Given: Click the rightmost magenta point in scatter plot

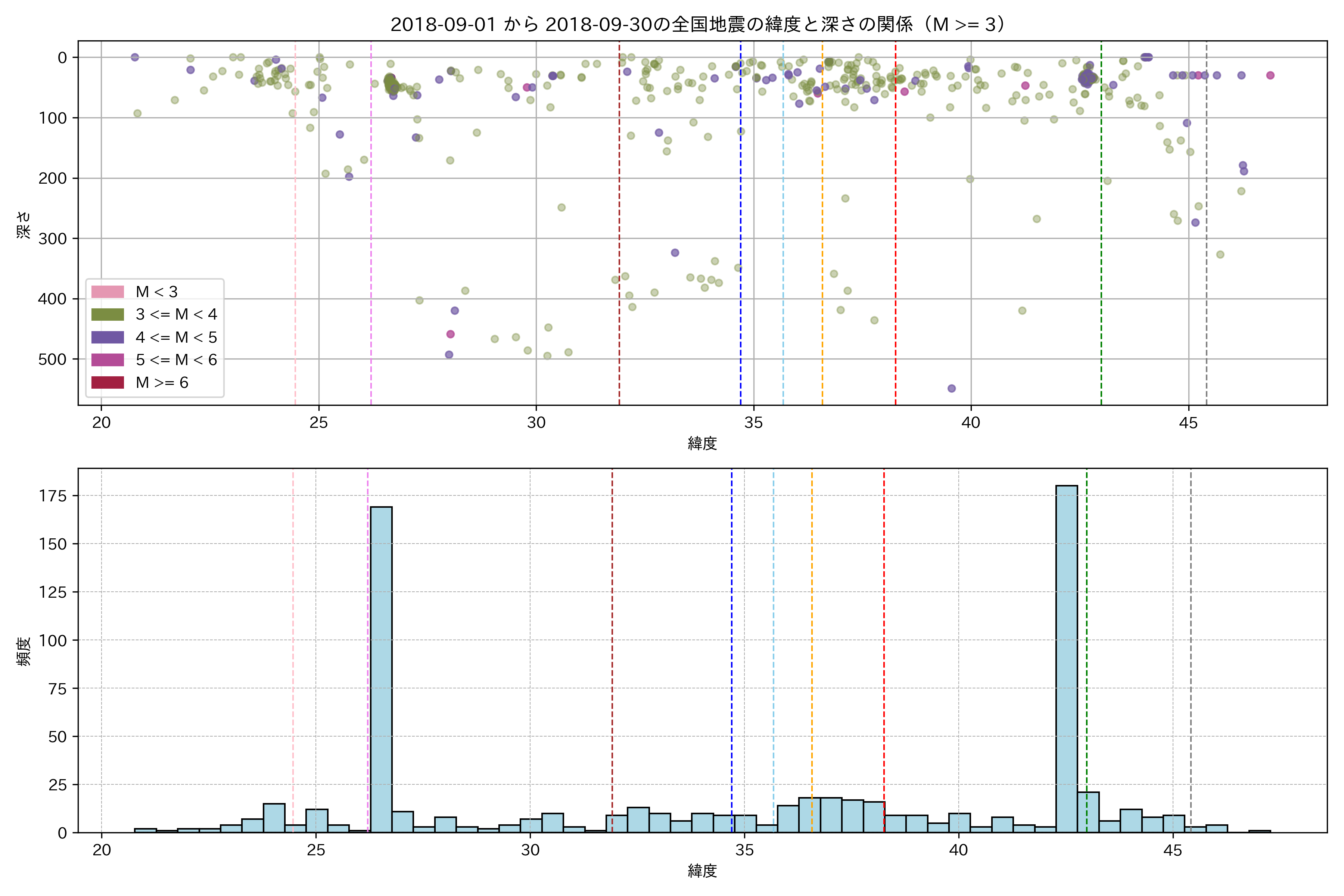Looking at the screenshot, I should point(1270,75).
